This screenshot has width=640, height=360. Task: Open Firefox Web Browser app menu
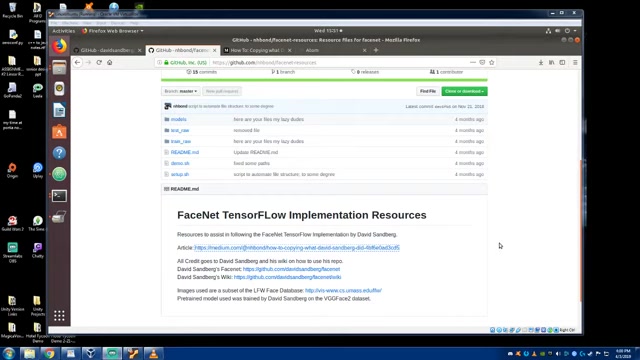113,31
